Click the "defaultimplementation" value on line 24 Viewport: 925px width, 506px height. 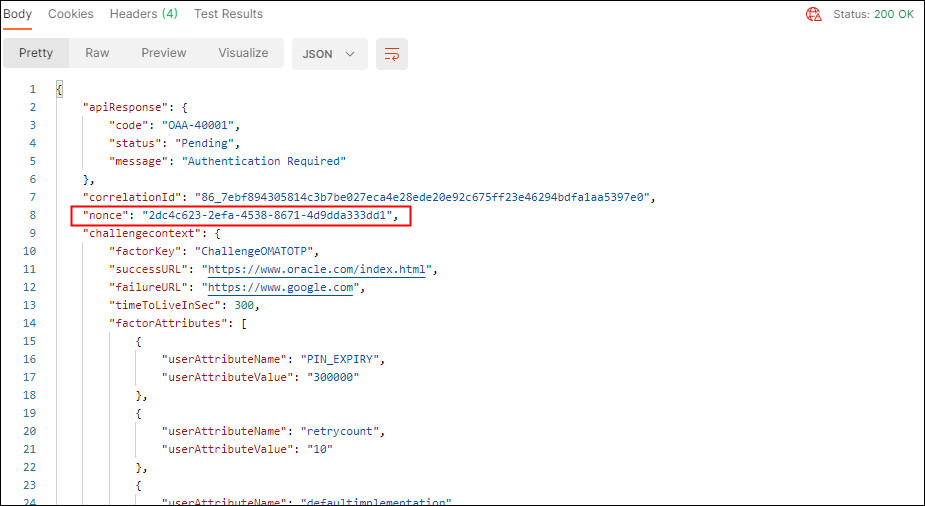pyautogui.click(x=376, y=502)
